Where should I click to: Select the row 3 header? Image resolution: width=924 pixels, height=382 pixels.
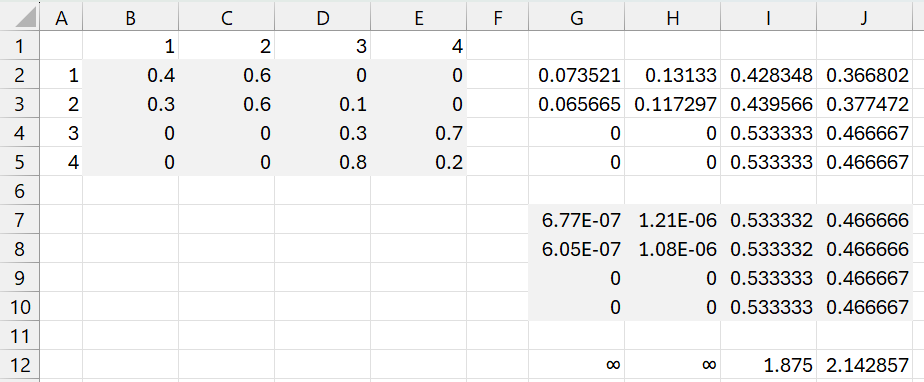click(x=19, y=103)
